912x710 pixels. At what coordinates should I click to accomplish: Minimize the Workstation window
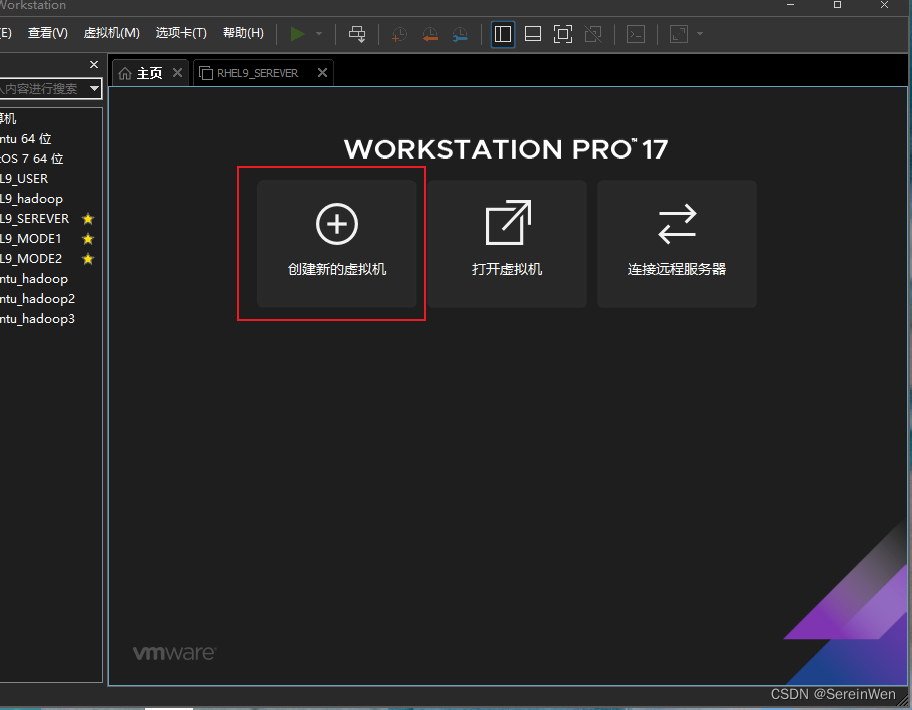(790, 5)
